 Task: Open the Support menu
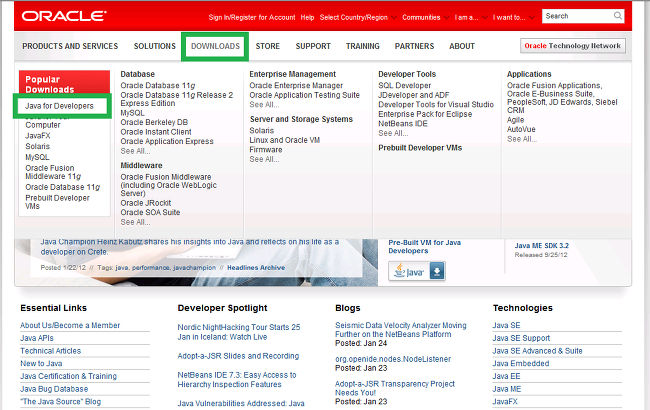313,46
